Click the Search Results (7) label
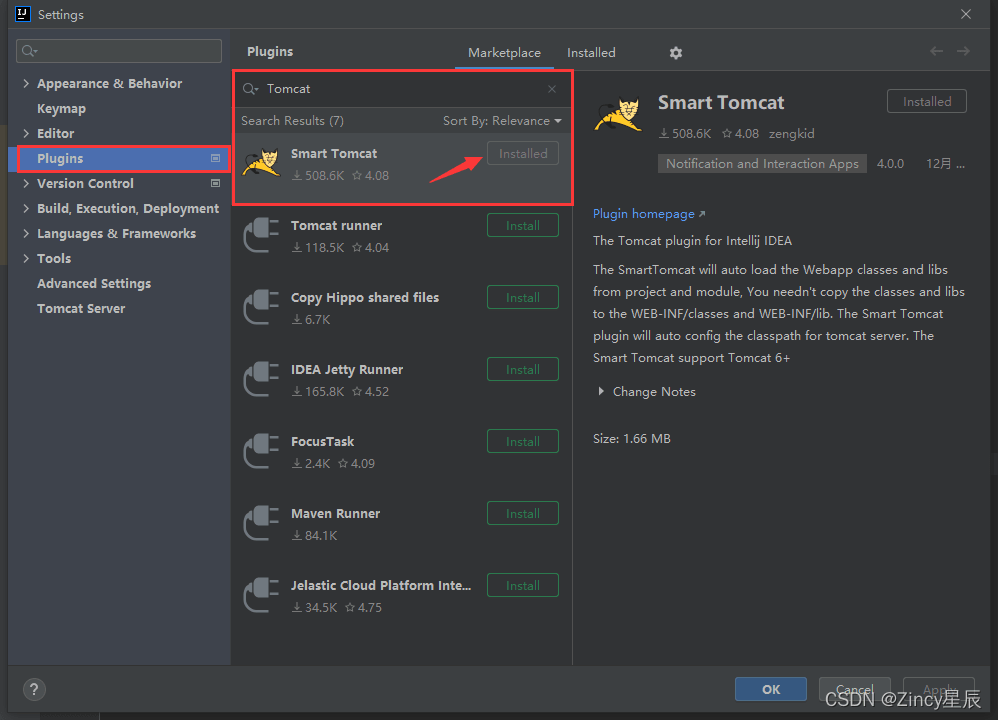The width and height of the screenshot is (998, 720). pyautogui.click(x=292, y=121)
